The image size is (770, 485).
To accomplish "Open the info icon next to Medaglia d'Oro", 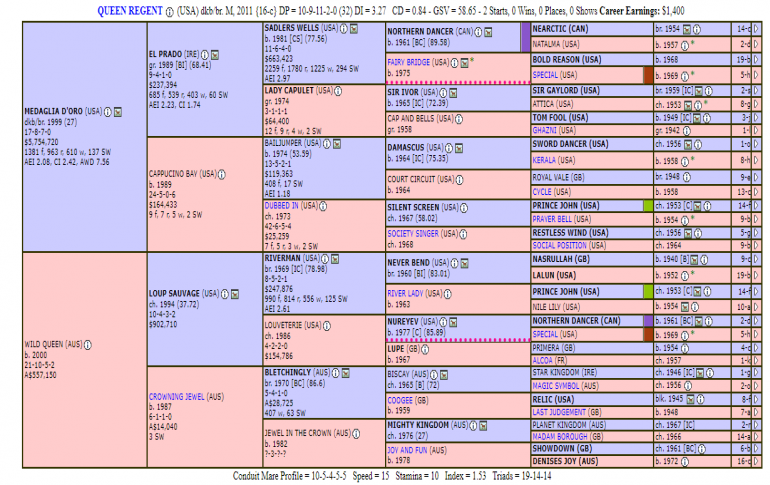I will click(x=108, y=112).
